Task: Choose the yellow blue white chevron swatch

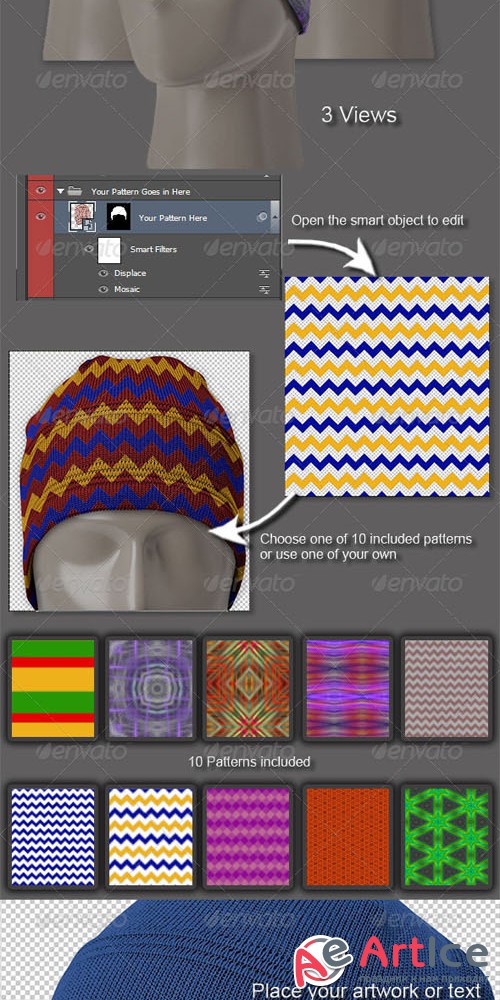Action: coord(151,837)
